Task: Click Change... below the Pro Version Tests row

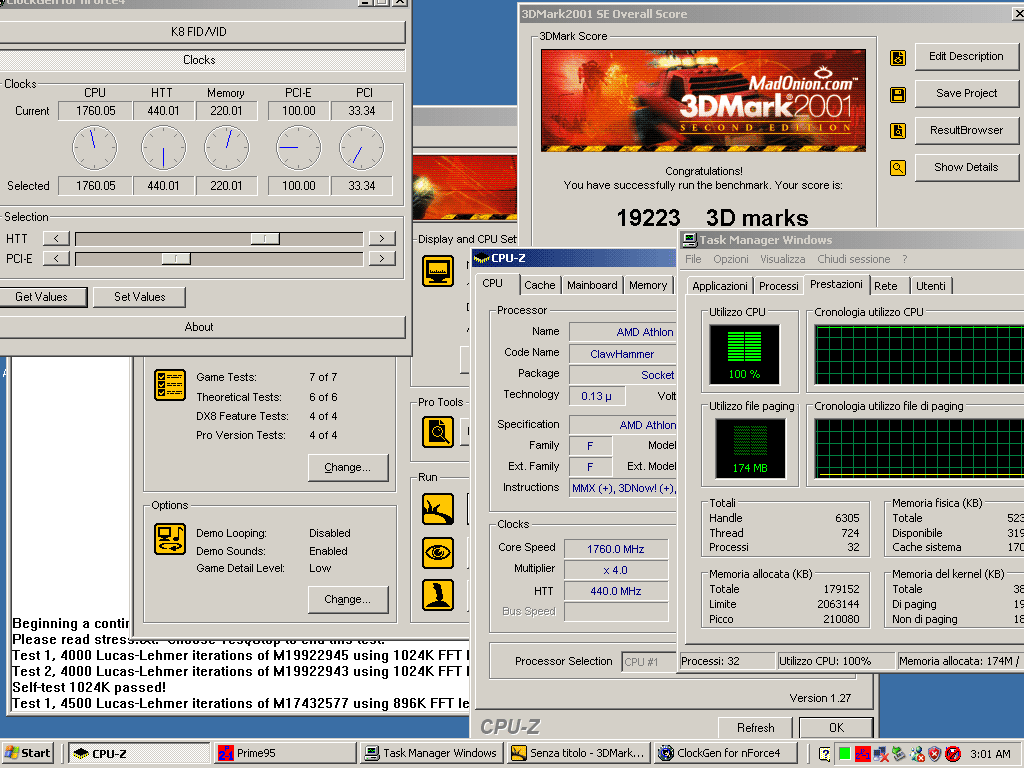Action: coord(347,468)
